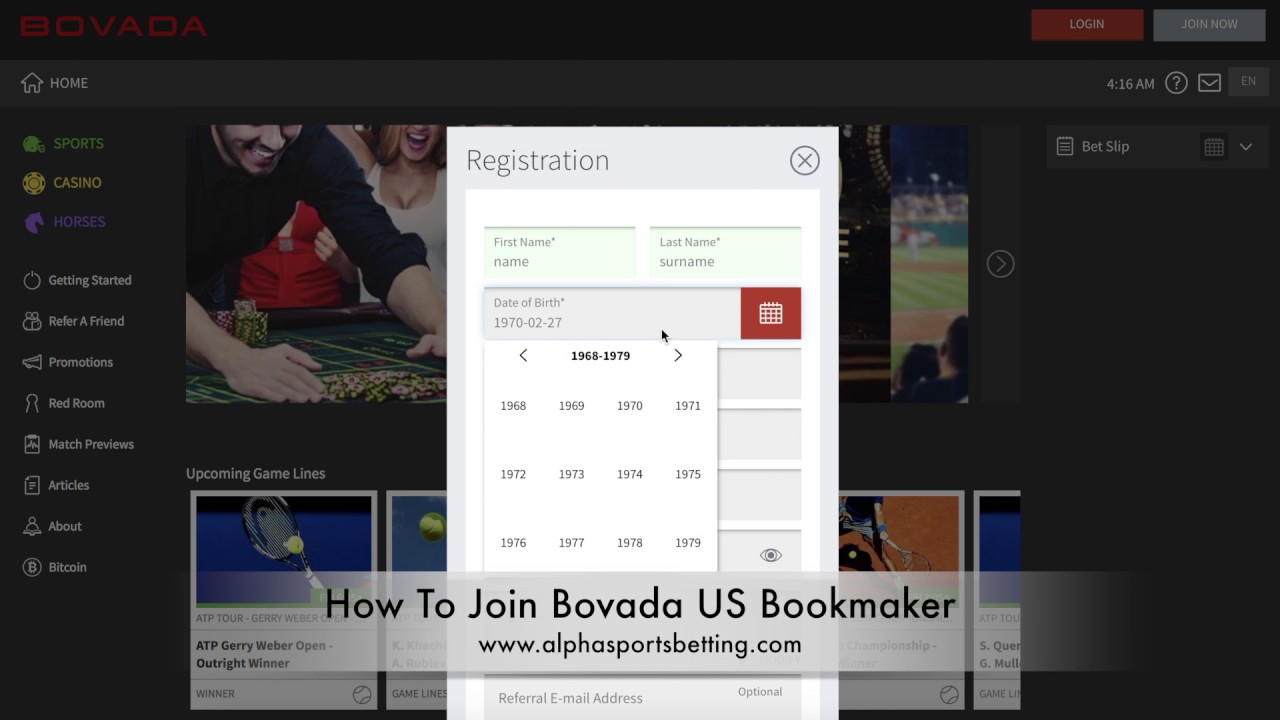The image size is (1280, 720).
Task: Select year 1970
Action: click(630, 406)
